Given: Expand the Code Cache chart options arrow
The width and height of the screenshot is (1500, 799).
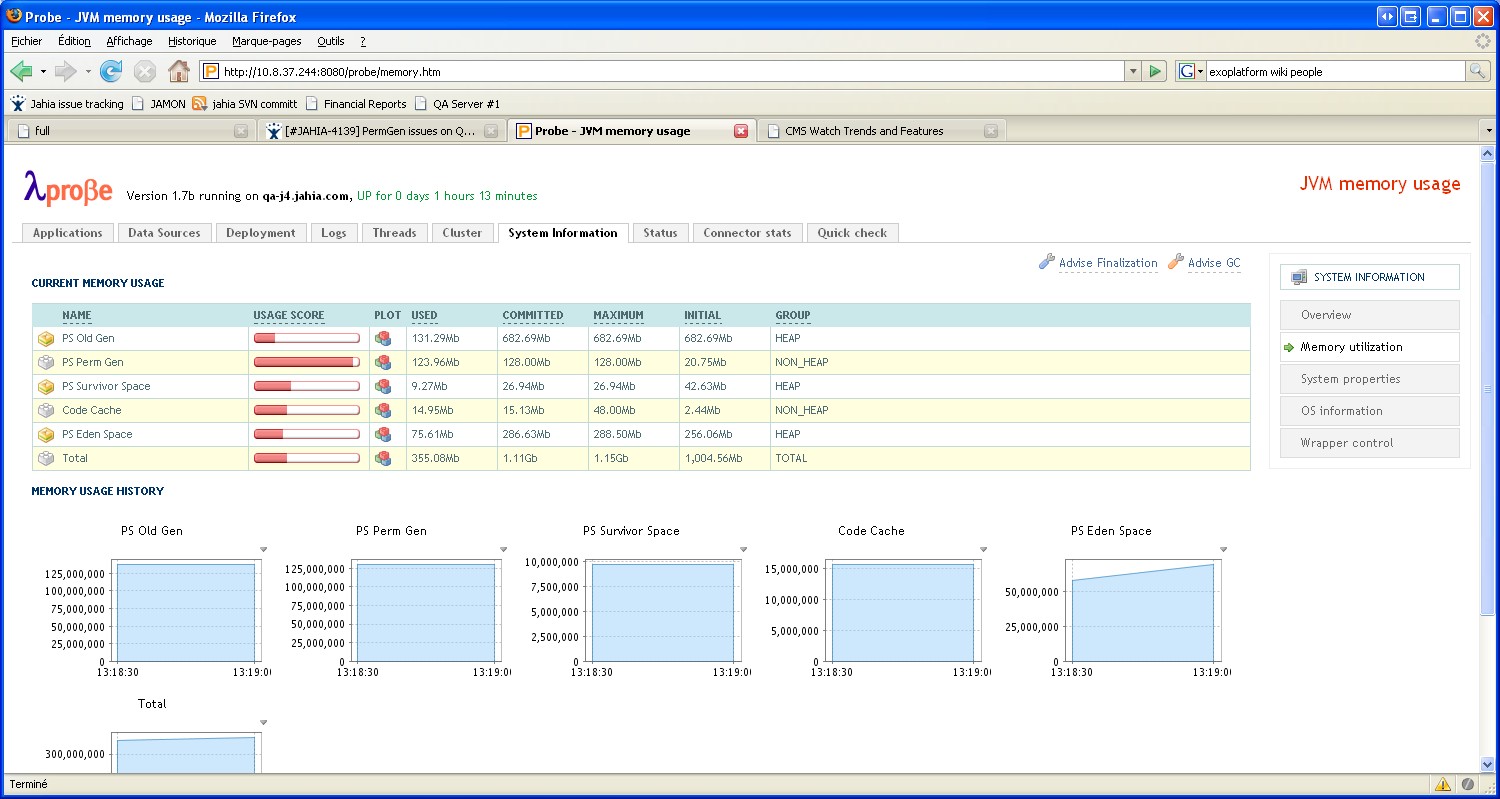Looking at the screenshot, I should 983,549.
